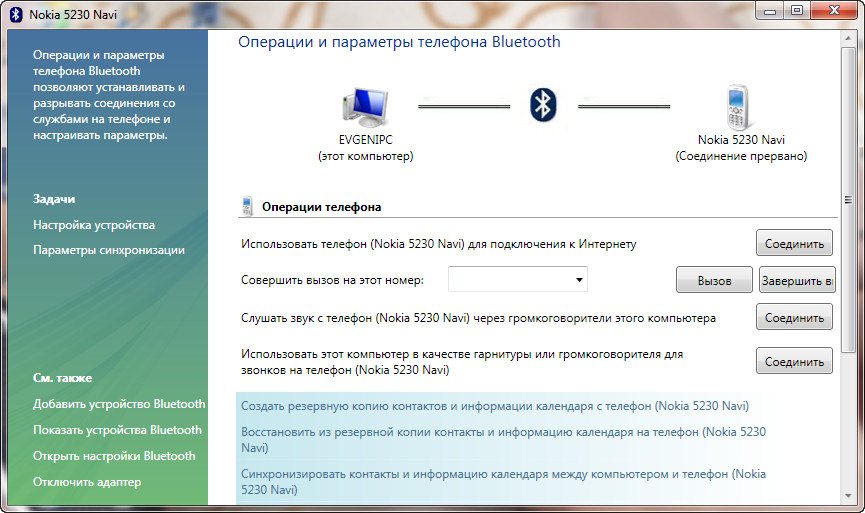The image size is (865, 513).
Task: Click the vertical scrollbar on the right
Action: click(849, 200)
